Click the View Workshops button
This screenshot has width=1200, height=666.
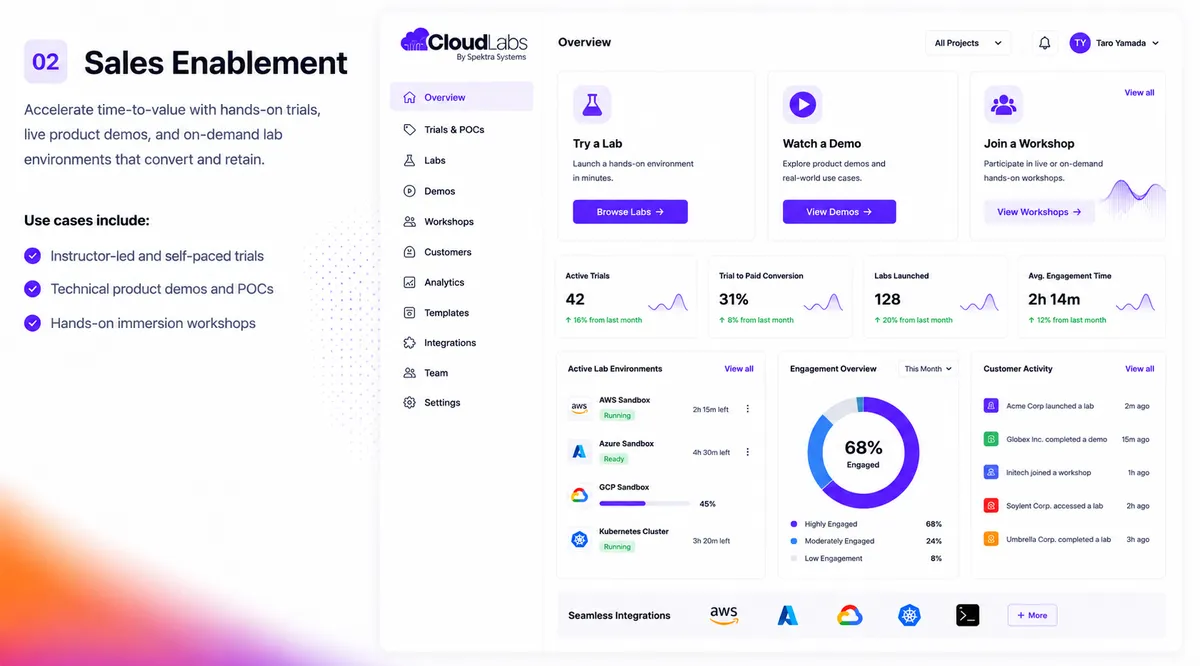(x=1039, y=212)
